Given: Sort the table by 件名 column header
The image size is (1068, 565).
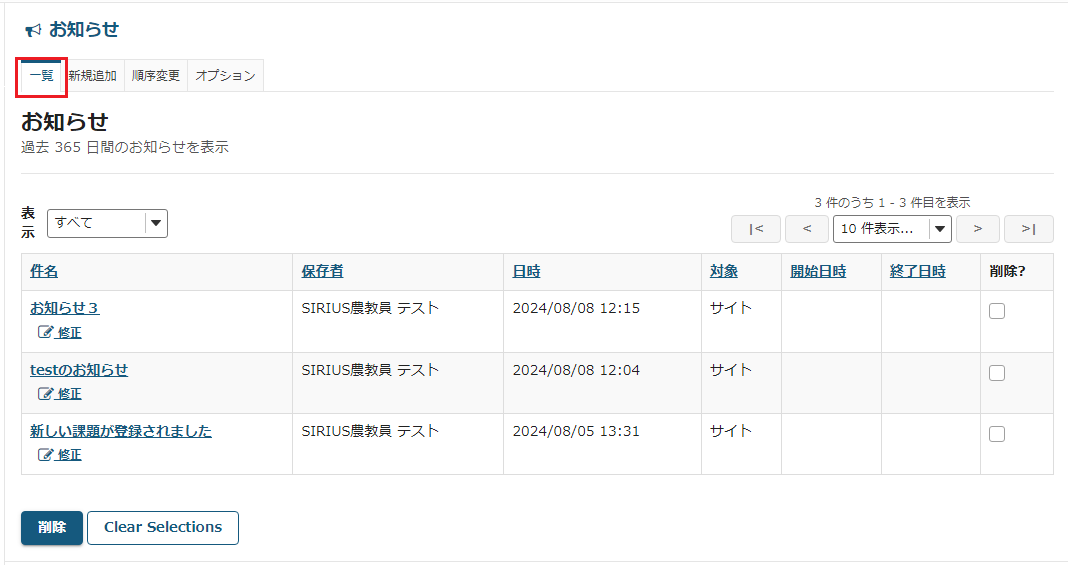Looking at the screenshot, I should [x=44, y=271].
